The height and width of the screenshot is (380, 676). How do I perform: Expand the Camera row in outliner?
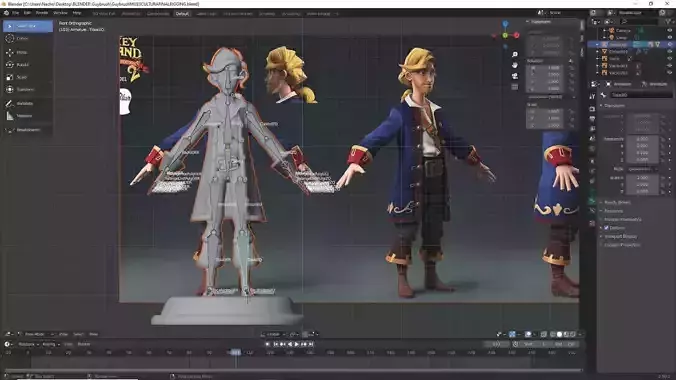[604, 31]
